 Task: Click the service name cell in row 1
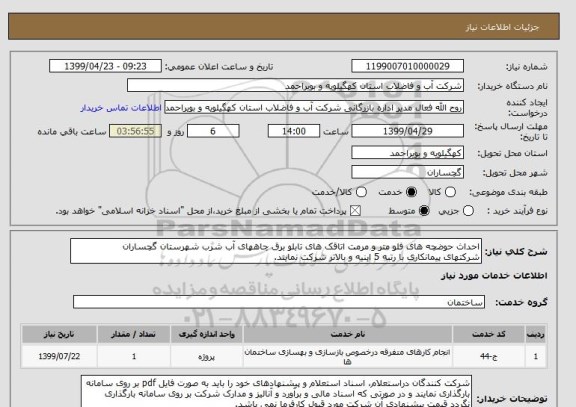click(348, 356)
